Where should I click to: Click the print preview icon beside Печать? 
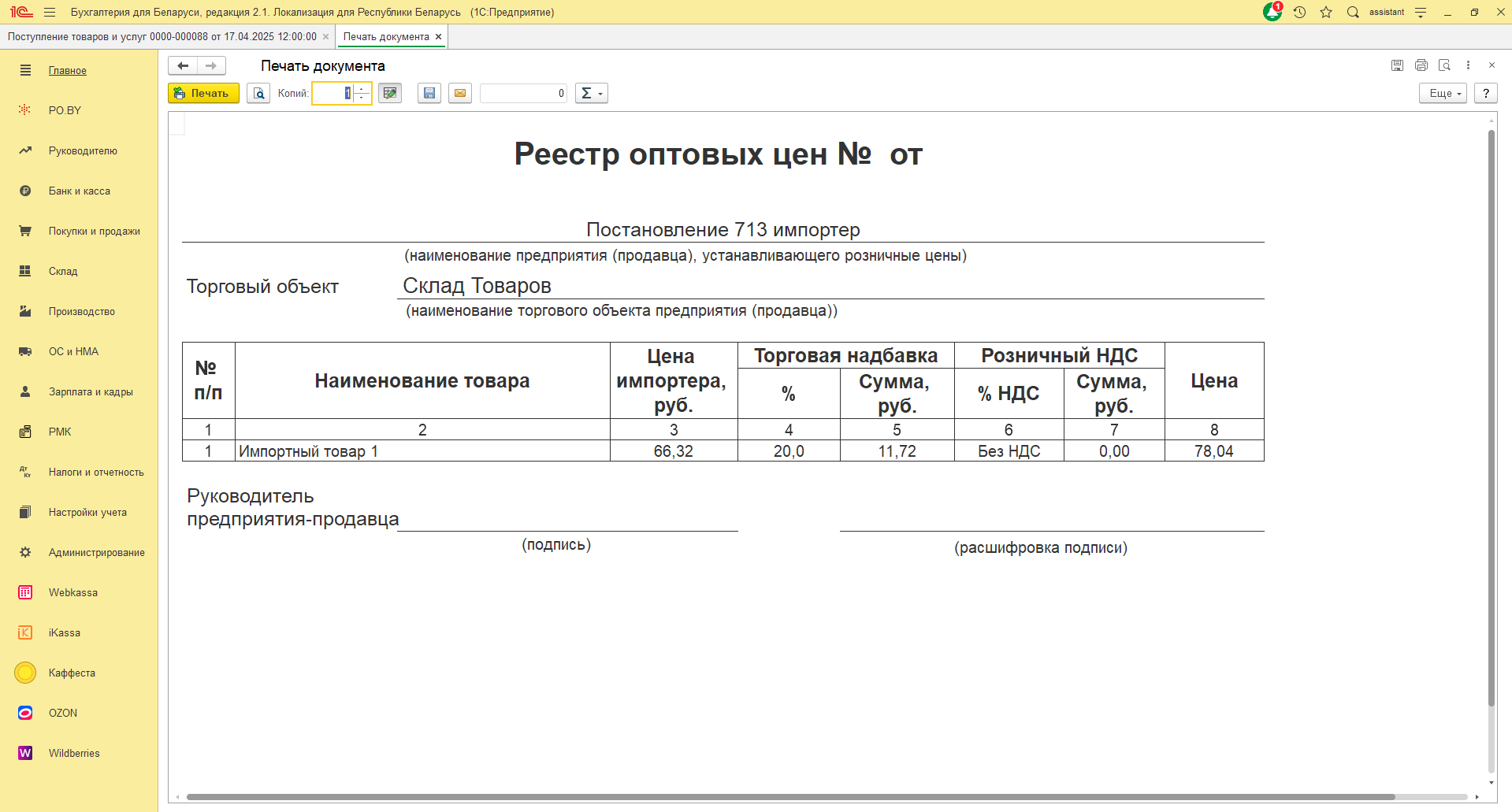point(258,93)
